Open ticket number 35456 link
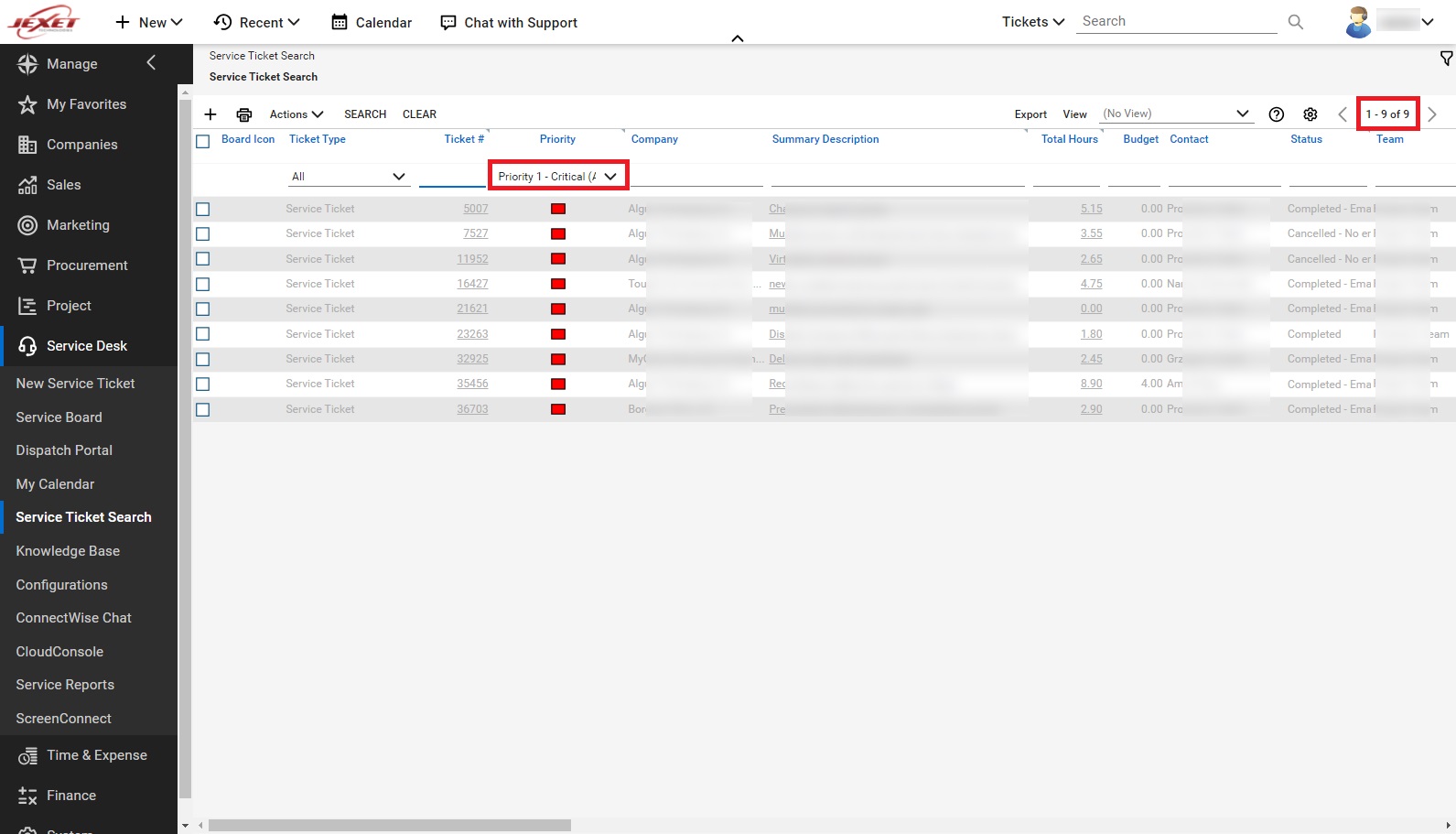 [x=472, y=385]
